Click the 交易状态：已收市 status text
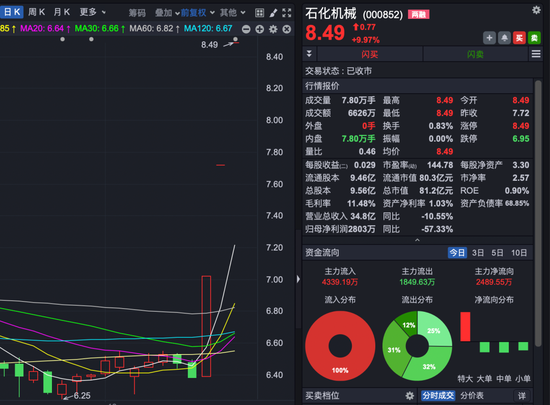Screen dimensions: 550x405 [338, 71]
